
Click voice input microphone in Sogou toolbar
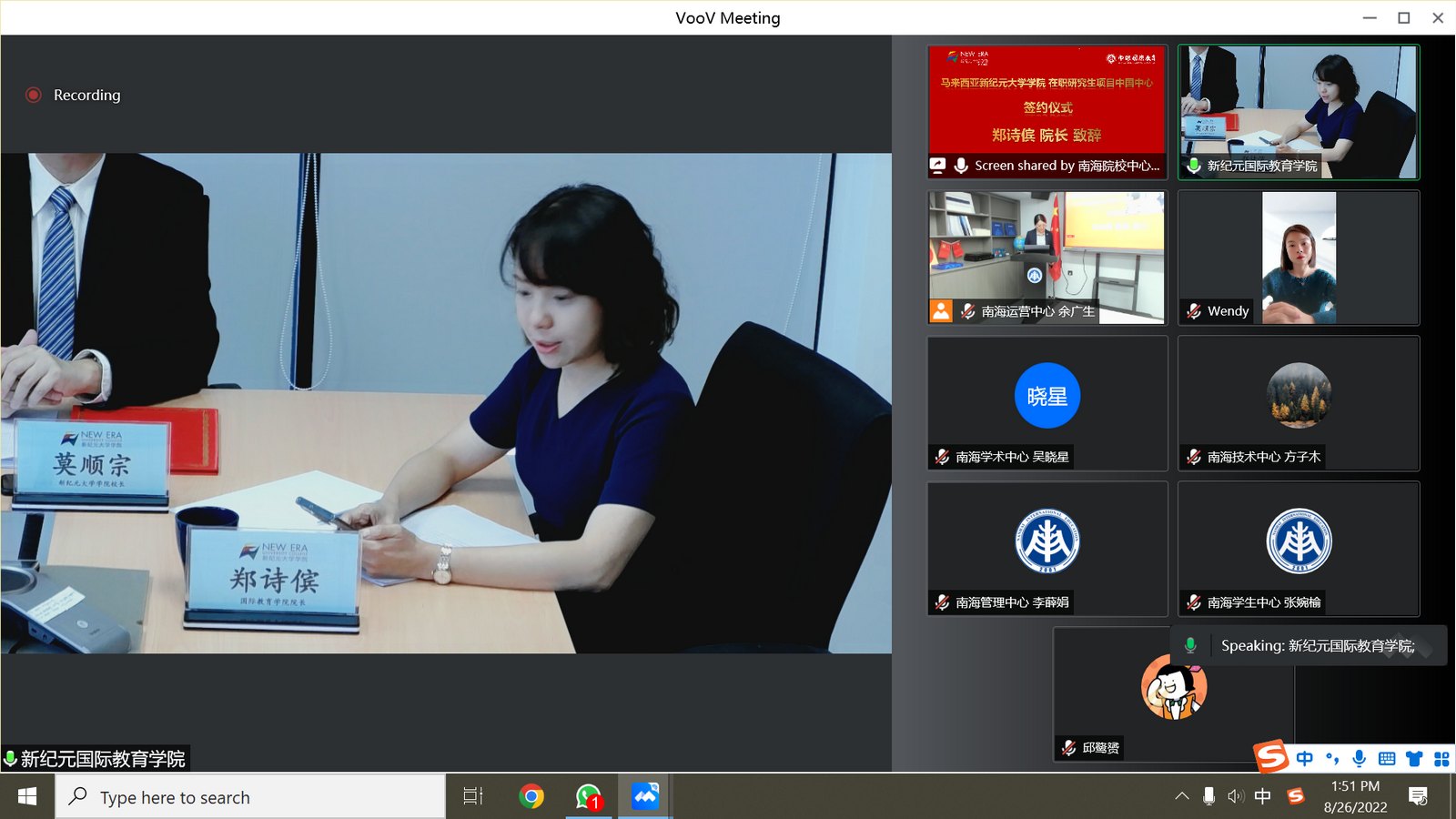(x=1360, y=759)
